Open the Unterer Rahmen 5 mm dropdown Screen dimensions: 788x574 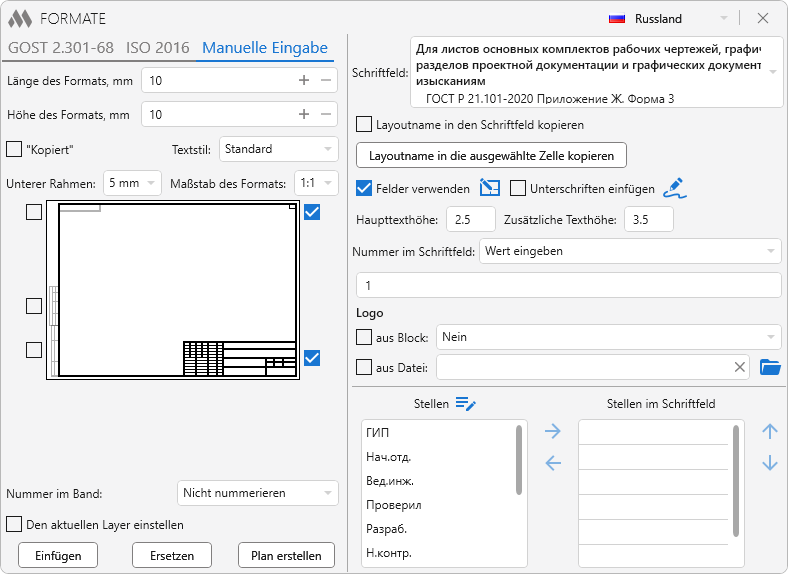[132, 183]
